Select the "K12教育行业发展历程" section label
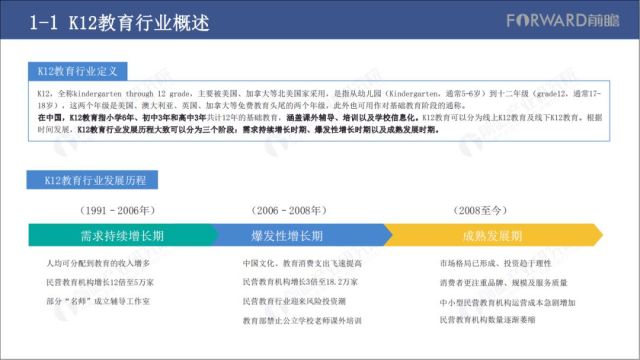640x360 pixels. coord(92,180)
